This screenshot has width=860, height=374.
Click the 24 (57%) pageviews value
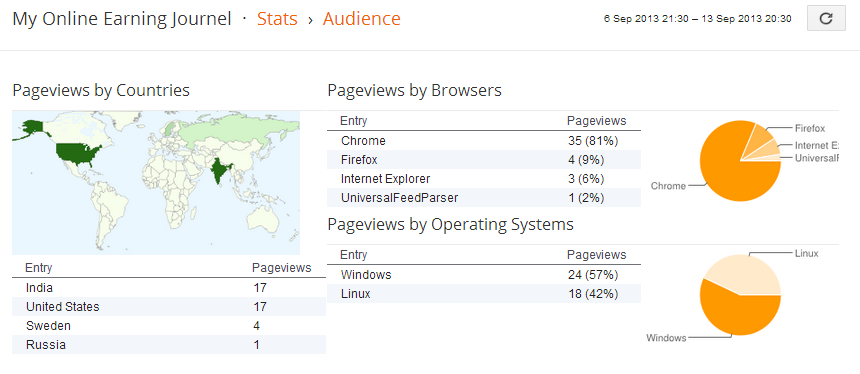tap(593, 275)
